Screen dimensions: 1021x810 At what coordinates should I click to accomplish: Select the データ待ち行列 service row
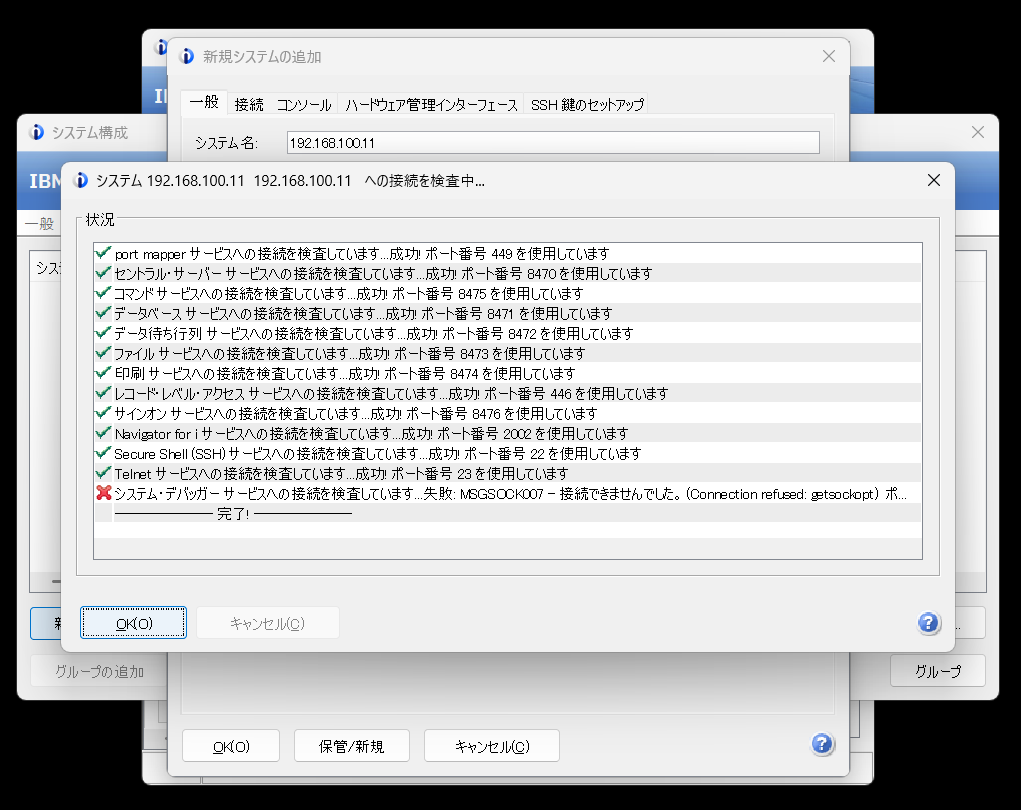pyautogui.click(x=508, y=333)
